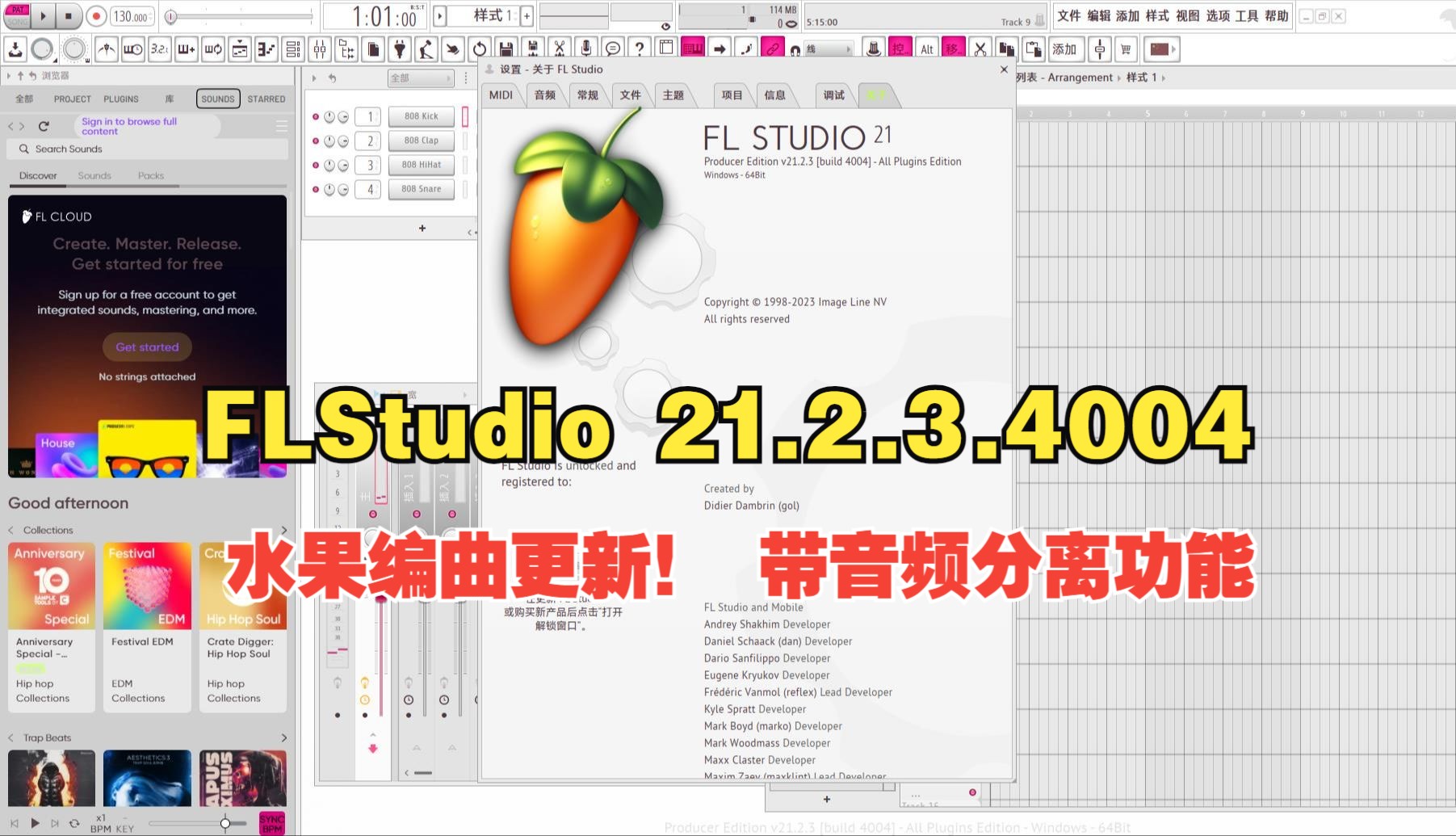The width and height of the screenshot is (1456, 836).
Task: Refresh the browser content
Action: click(x=44, y=126)
